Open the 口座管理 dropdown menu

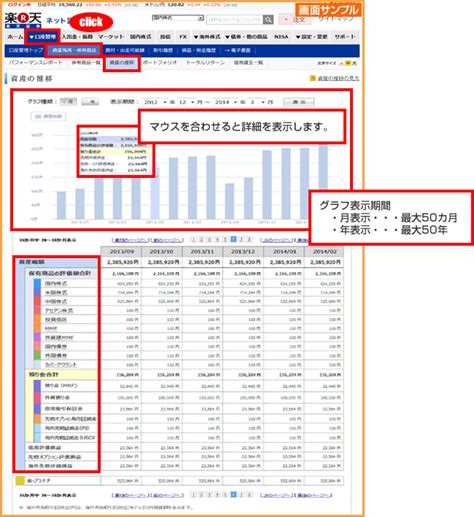[43, 37]
